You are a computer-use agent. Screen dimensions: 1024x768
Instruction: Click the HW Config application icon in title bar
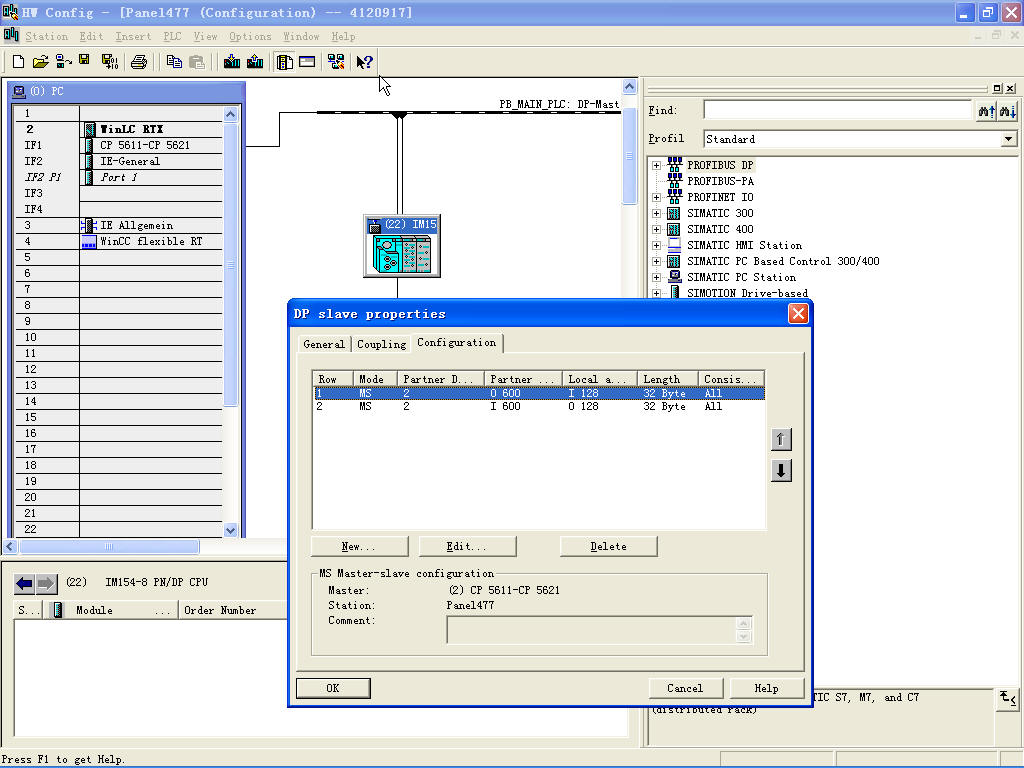tap(10, 12)
